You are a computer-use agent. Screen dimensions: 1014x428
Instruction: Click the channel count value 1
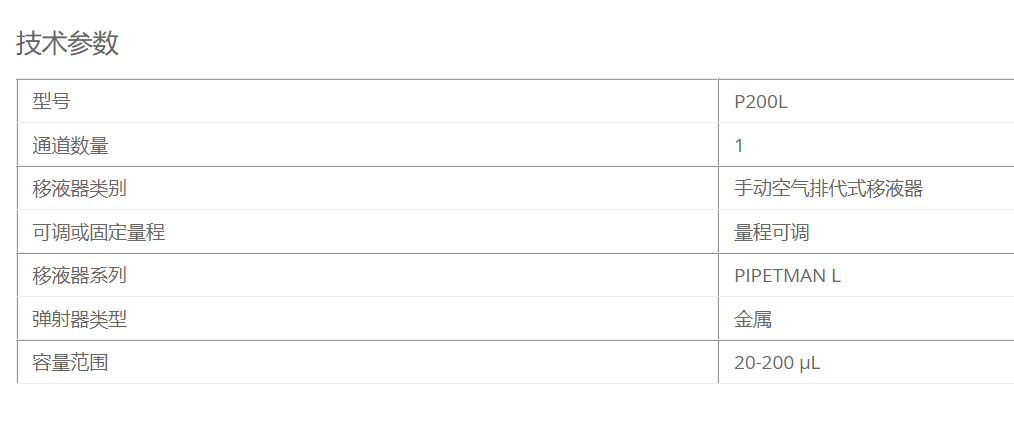coord(739,145)
